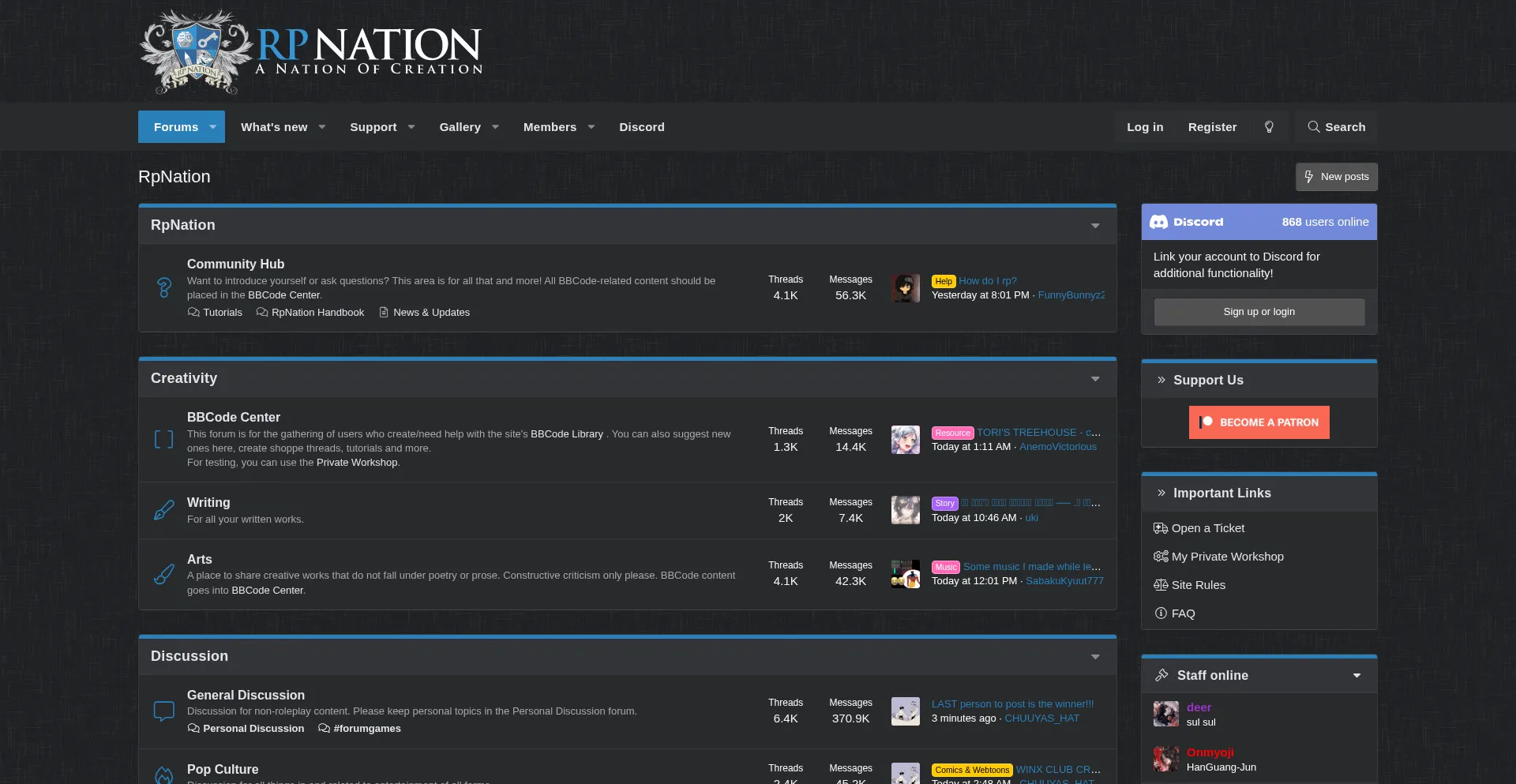Collapse the RpNation category section
This screenshot has width=1516, height=784.
[1095, 226]
